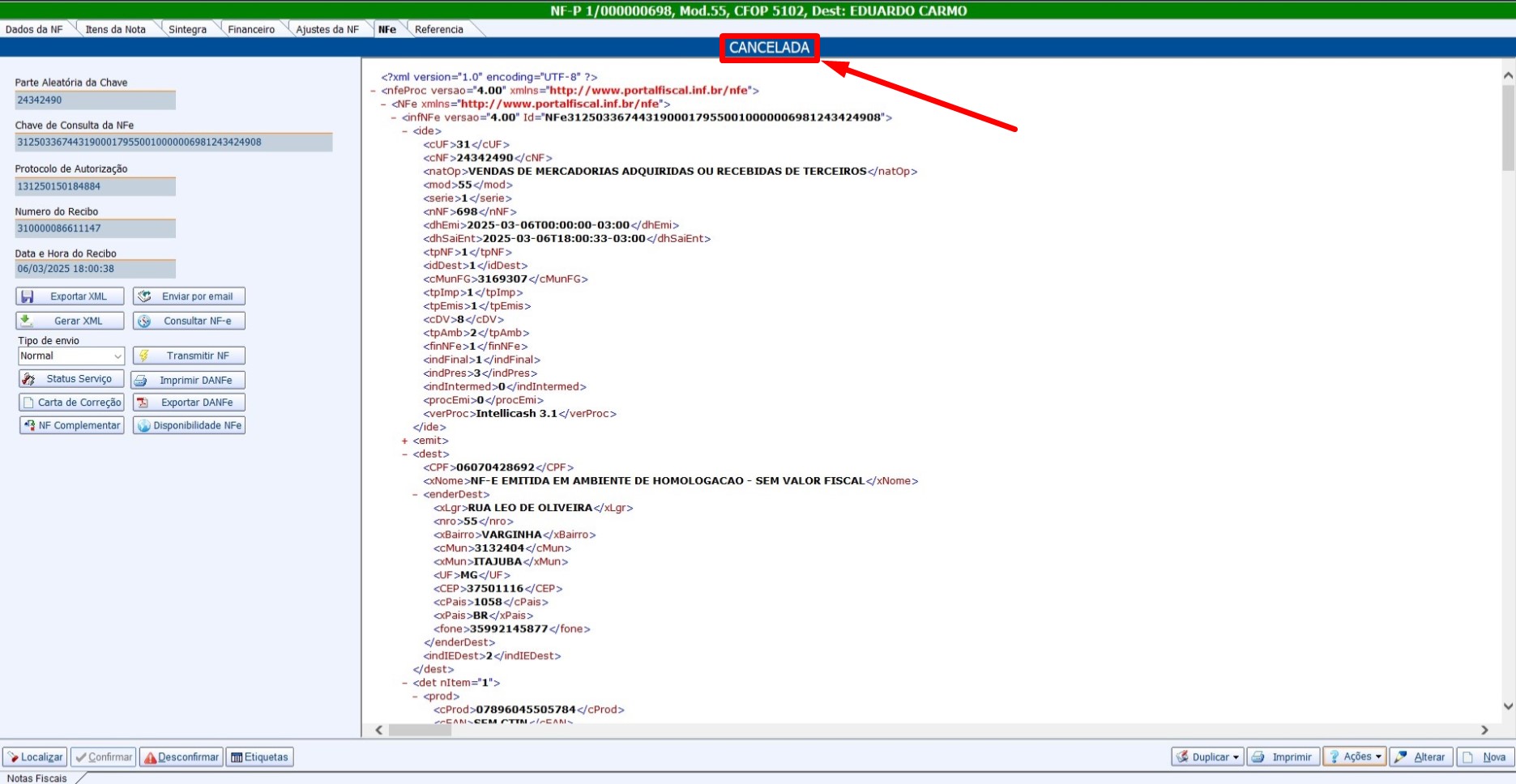Open Consultar NF-e globe button

(x=189, y=321)
